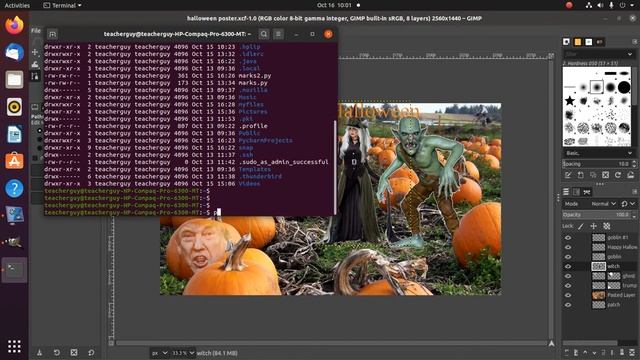The image size is (640, 360).
Task: Open Ubuntu Software from the dock
Action: click(14, 161)
